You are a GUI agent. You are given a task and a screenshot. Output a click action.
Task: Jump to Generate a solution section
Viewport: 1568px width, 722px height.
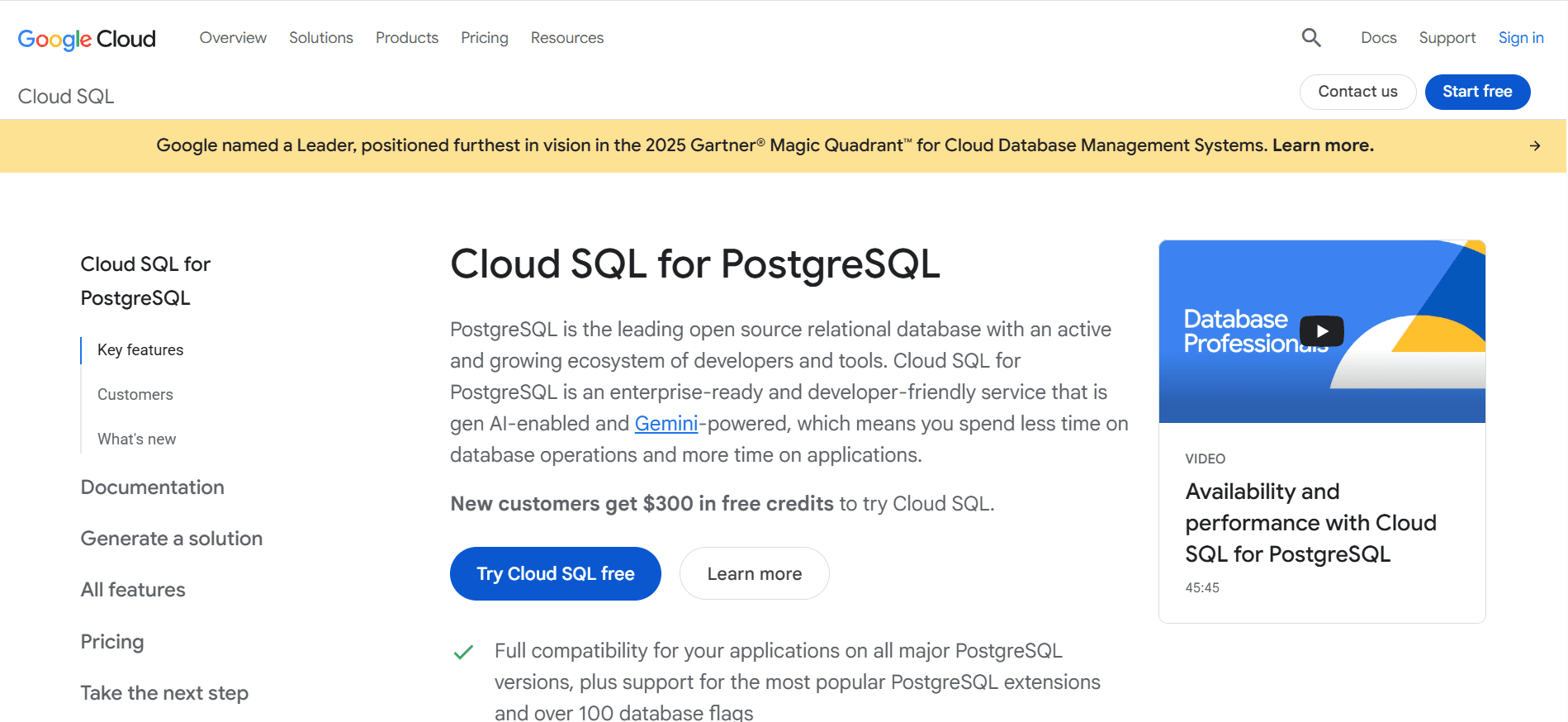tap(172, 539)
